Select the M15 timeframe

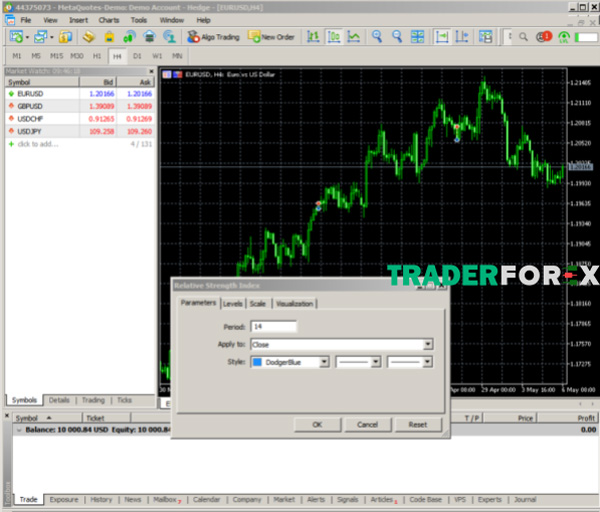pos(56,56)
